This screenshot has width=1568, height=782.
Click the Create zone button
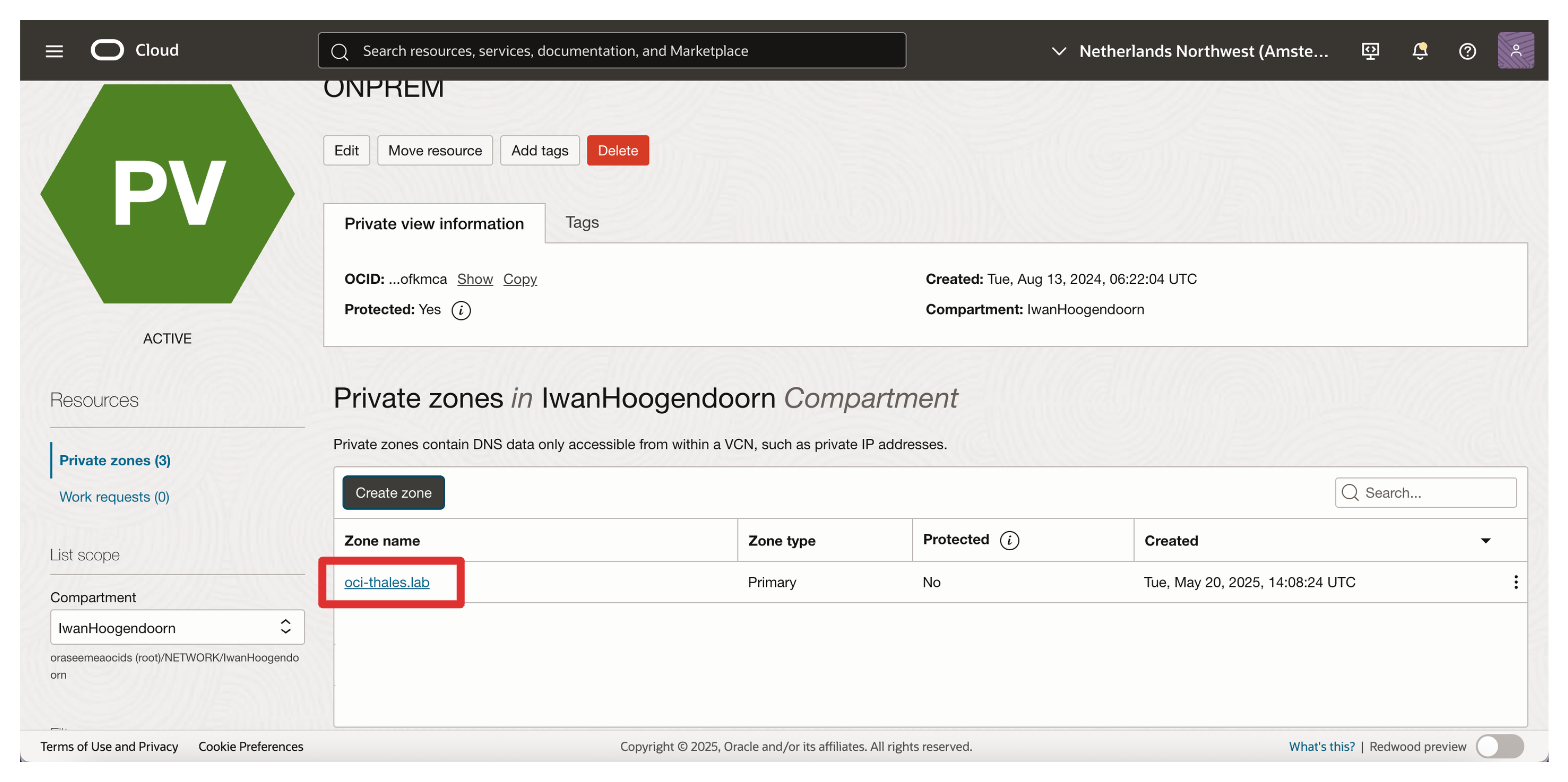393,493
